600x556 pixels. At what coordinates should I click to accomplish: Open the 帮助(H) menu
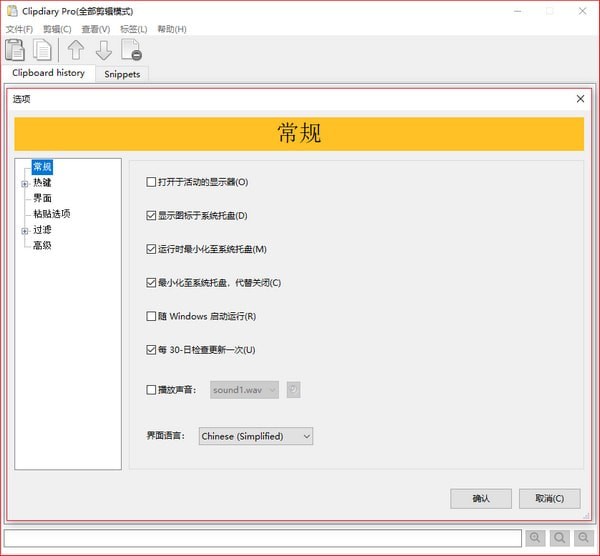point(172,29)
